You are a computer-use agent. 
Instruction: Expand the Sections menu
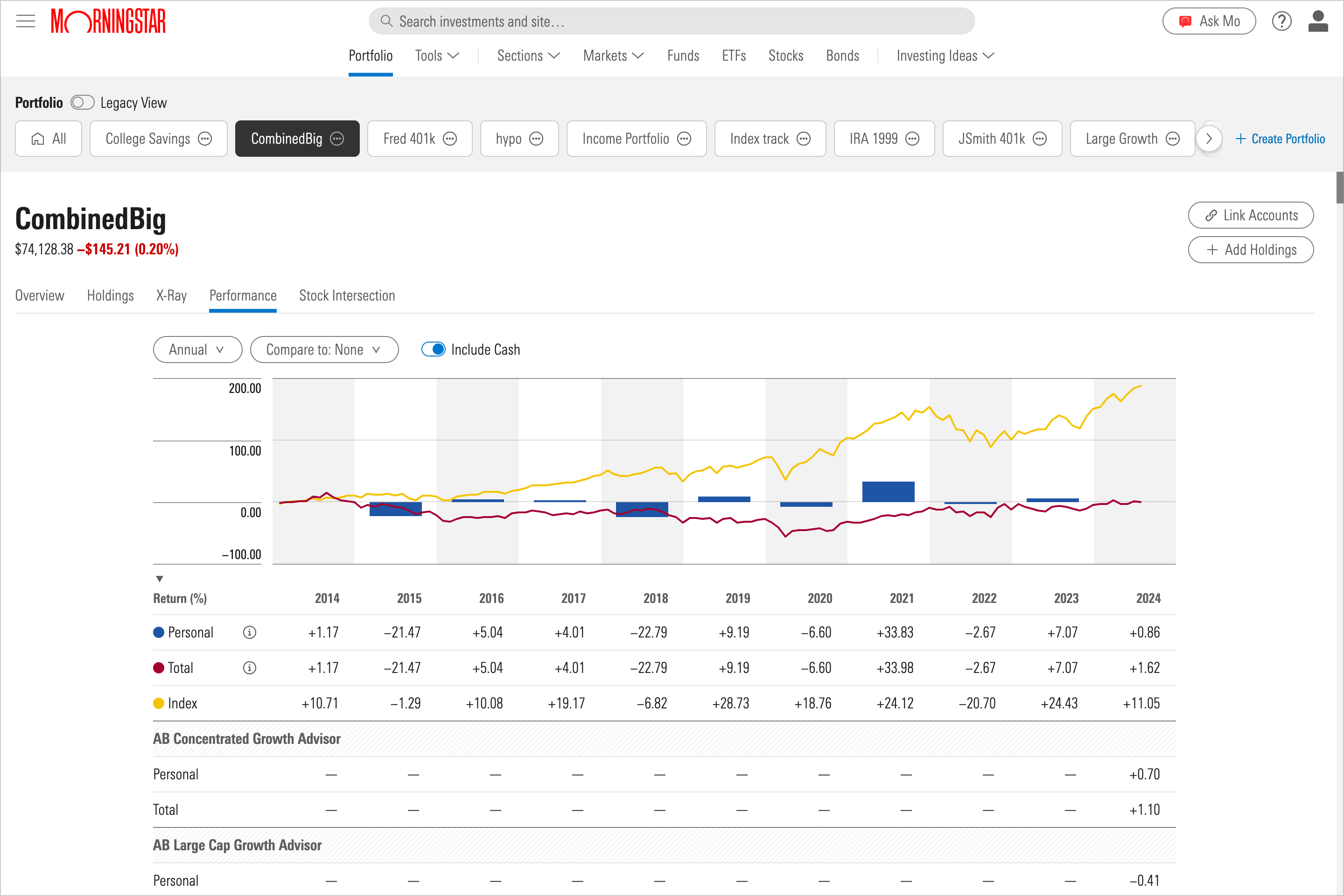coord(529,56)
